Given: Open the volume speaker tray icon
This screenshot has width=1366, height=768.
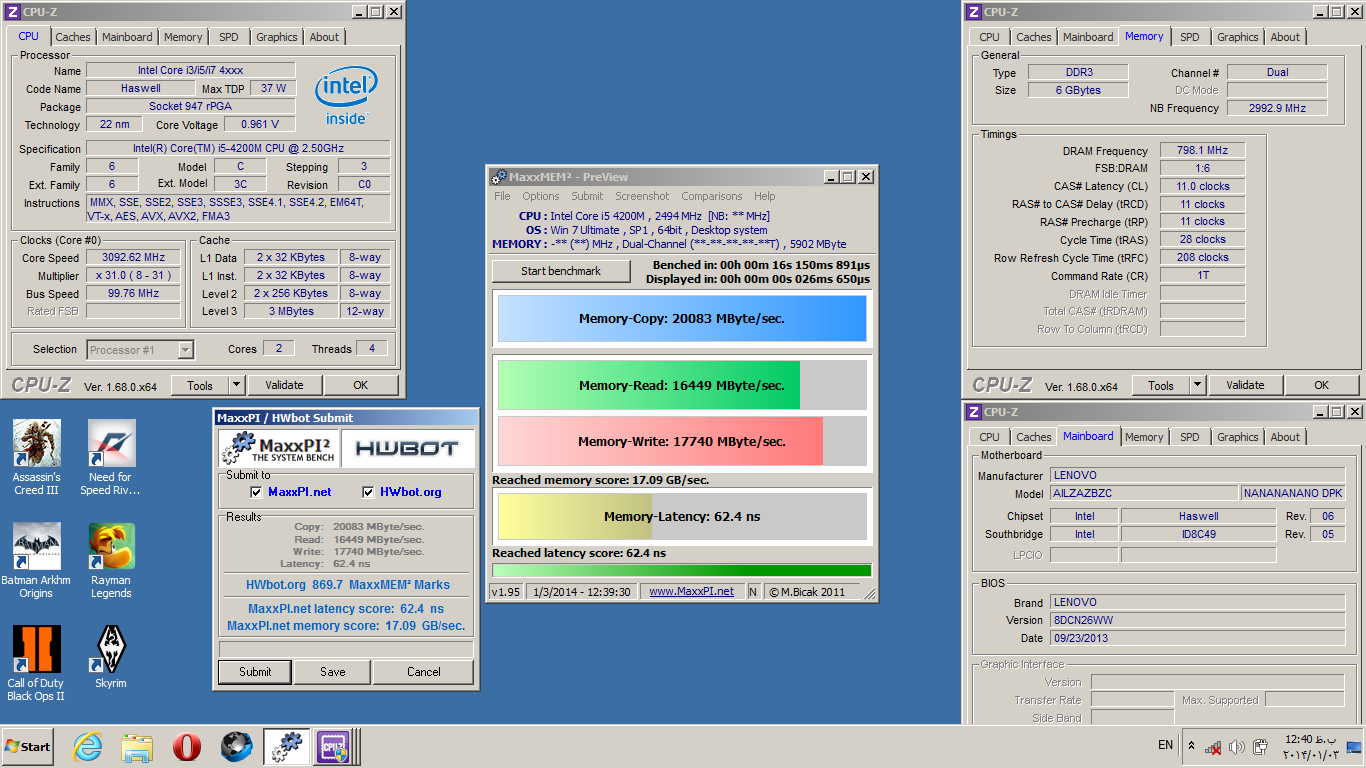Looking at the screenshot, I should [1237, 747].
